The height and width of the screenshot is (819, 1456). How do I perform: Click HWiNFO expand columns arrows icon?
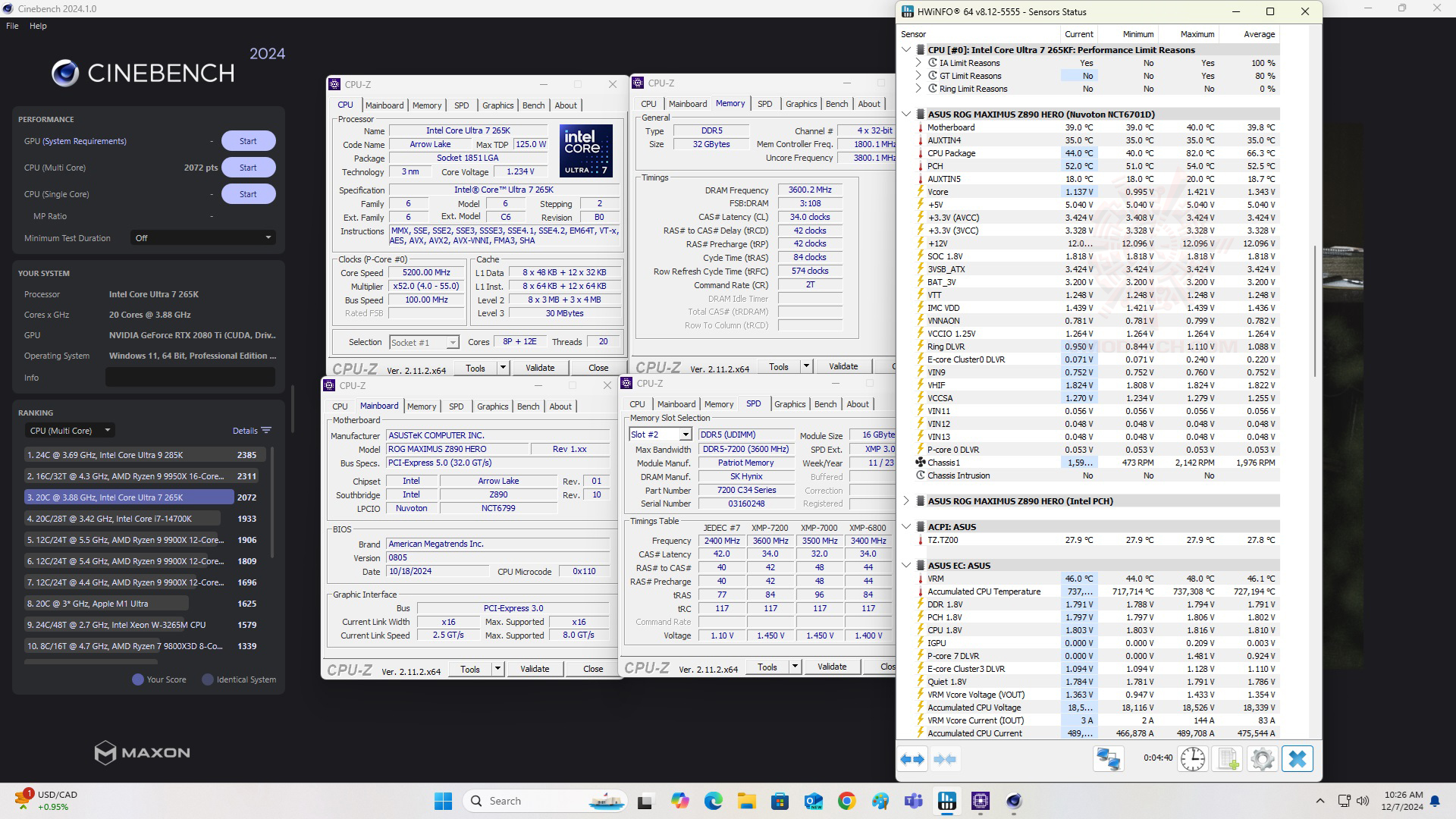click(x=912, y=759)
